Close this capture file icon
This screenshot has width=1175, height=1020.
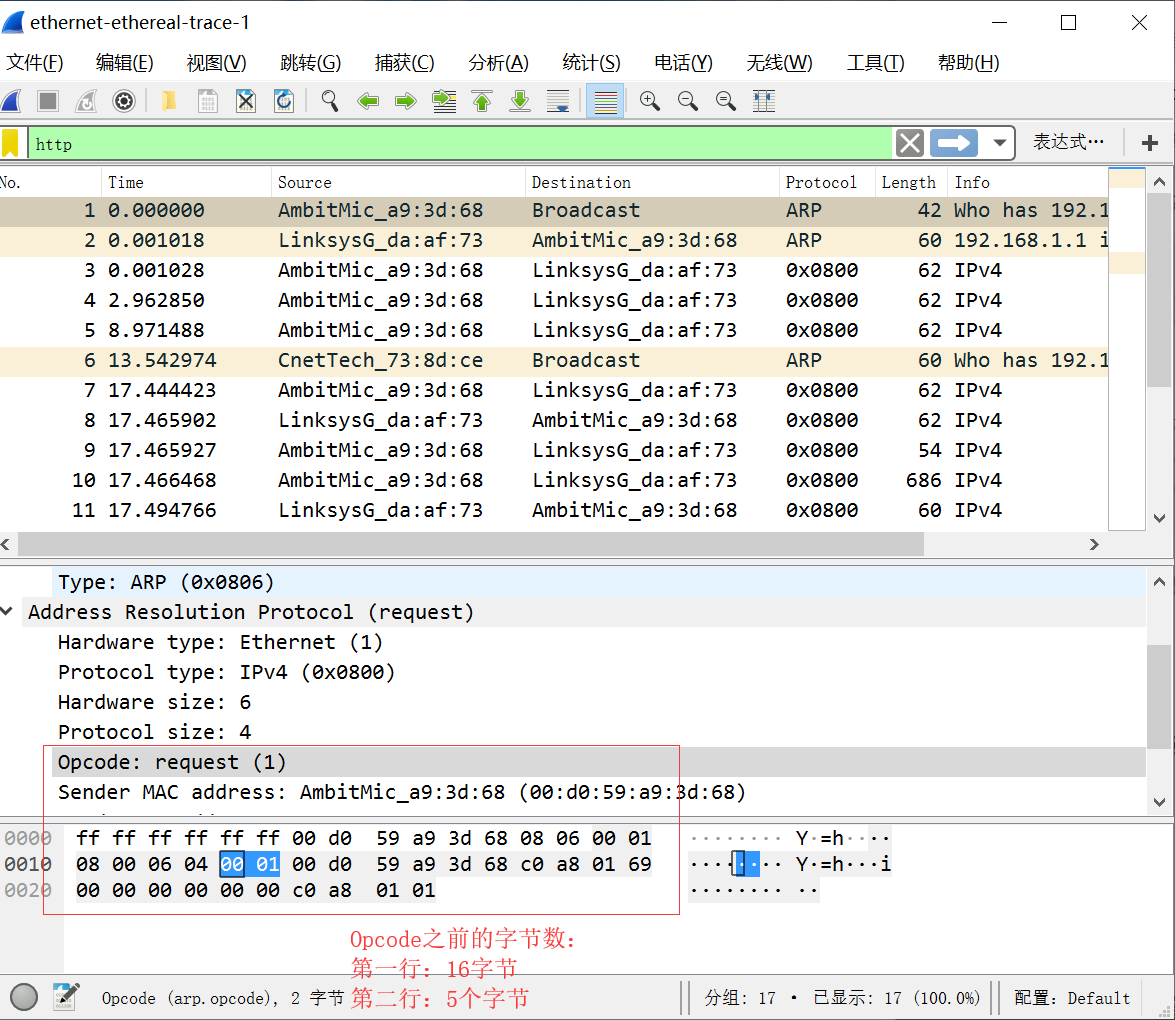(x=246, y=100)
